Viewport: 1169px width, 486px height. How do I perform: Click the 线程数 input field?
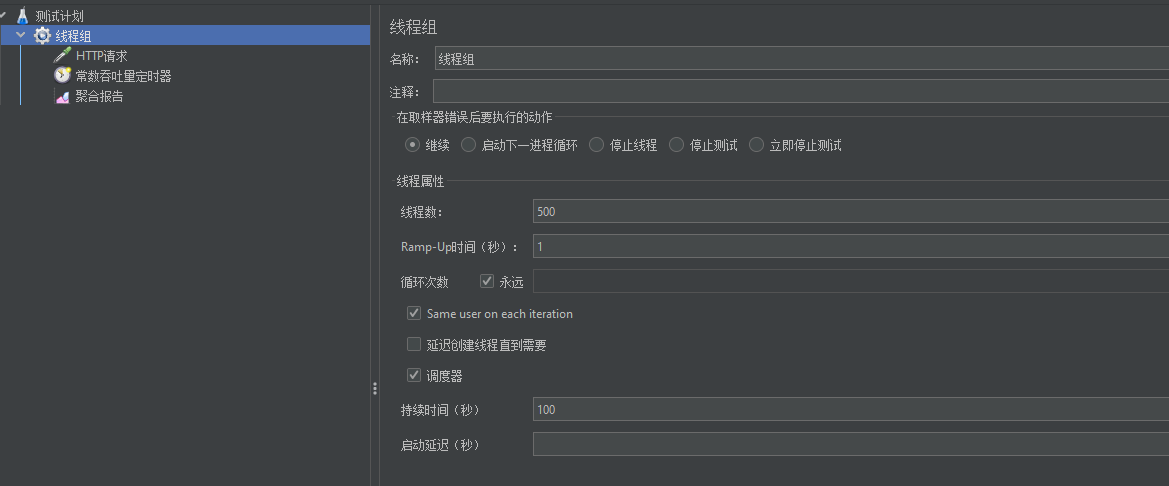[850, 211]
